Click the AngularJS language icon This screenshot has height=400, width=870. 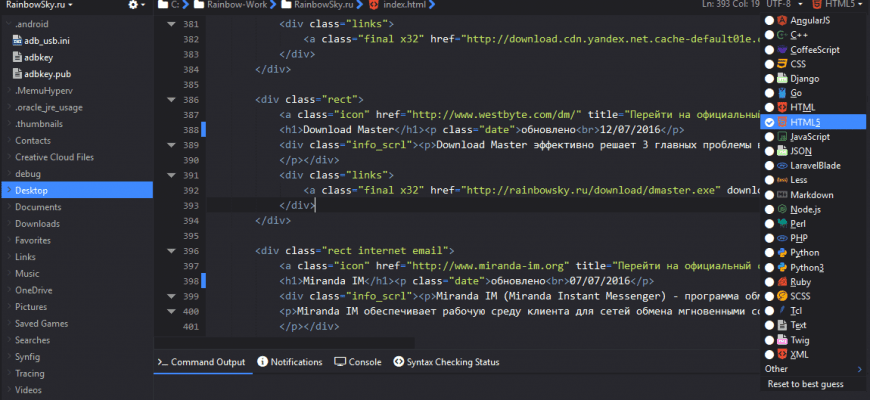tap(782, 21)
